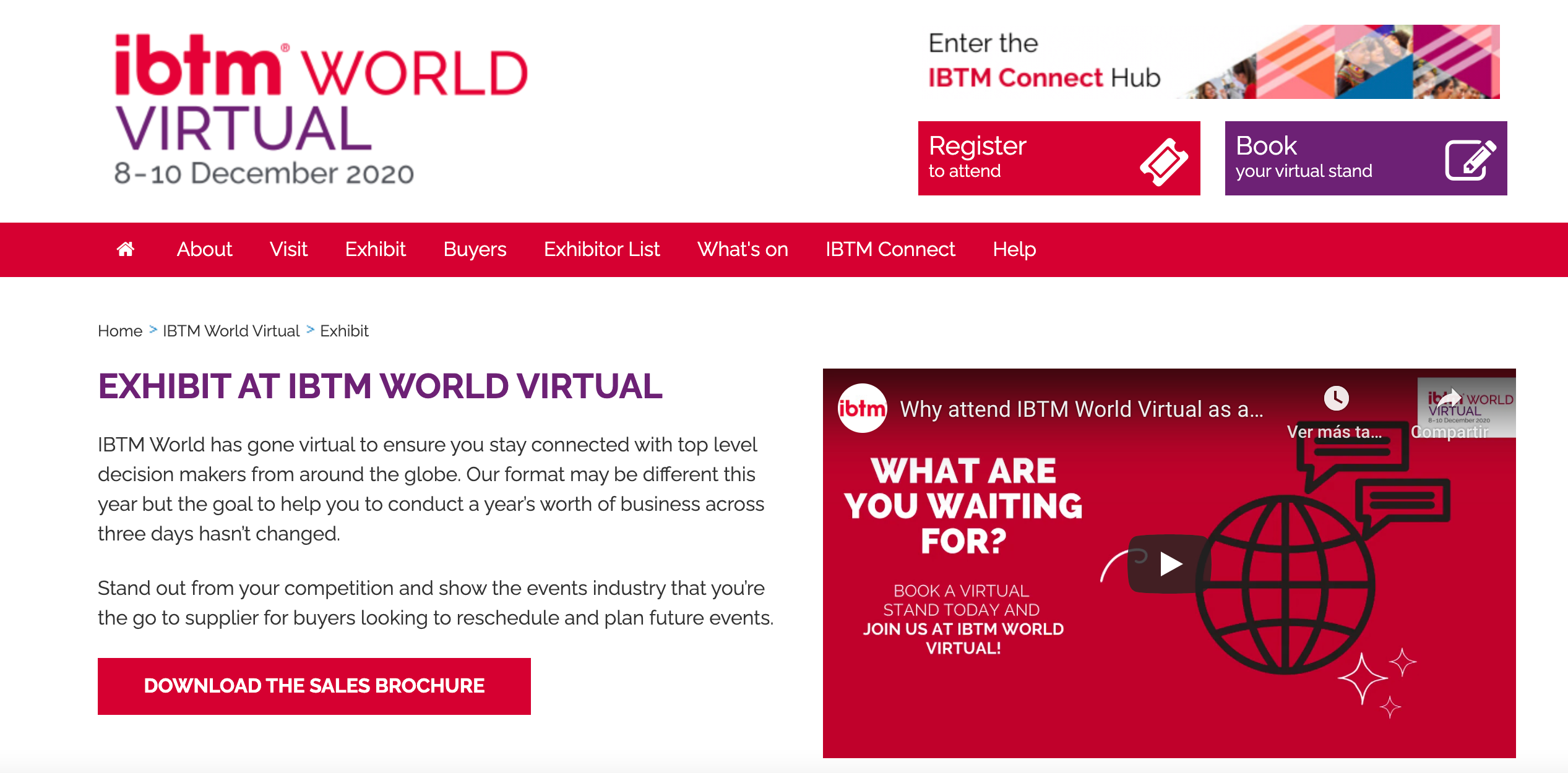
Task: Click the ticket icon on Register button
Action: point(1164,161)
